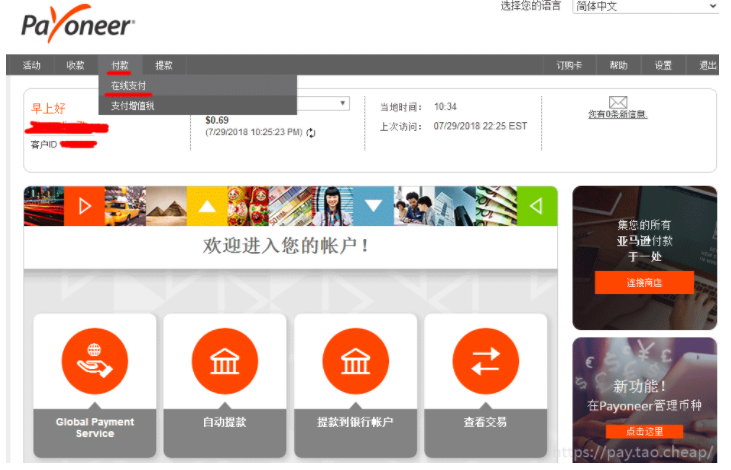
Task: Refresh the balance with the circular arrows icon
Action: click(x=311, y=133)
